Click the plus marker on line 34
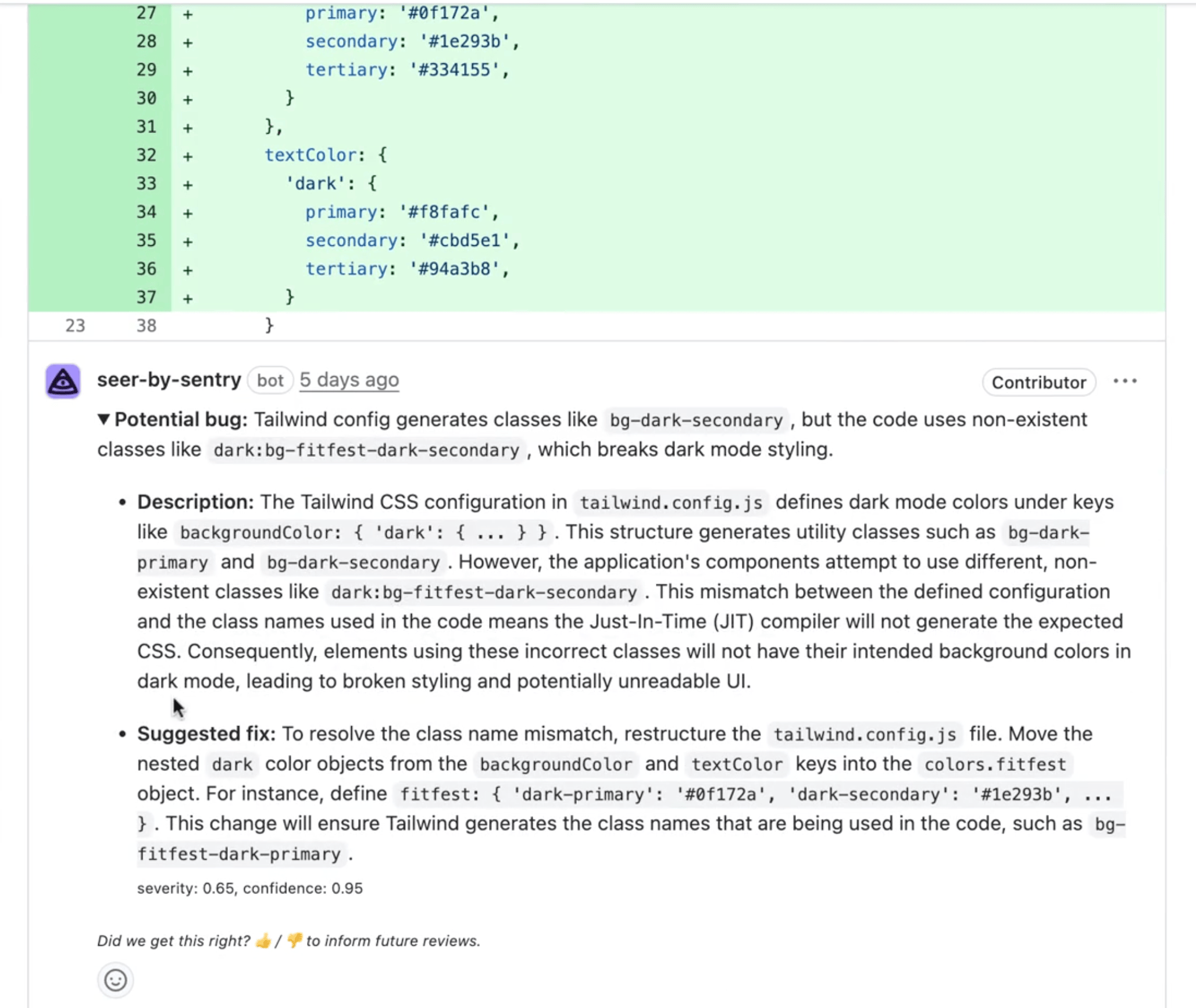Image resolution: width=1196 pixels, height=1008 pixels. [x=188, y=213]
